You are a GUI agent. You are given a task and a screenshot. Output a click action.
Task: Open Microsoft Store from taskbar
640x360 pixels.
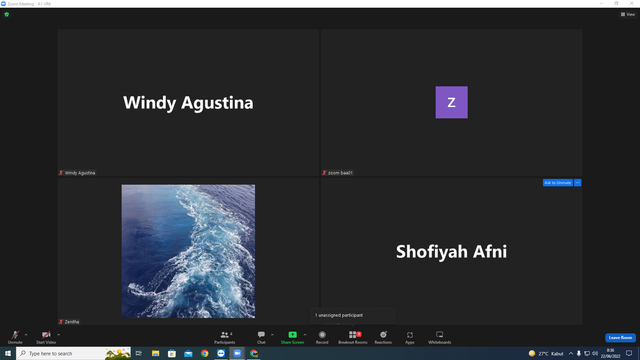tap(172, 353)
